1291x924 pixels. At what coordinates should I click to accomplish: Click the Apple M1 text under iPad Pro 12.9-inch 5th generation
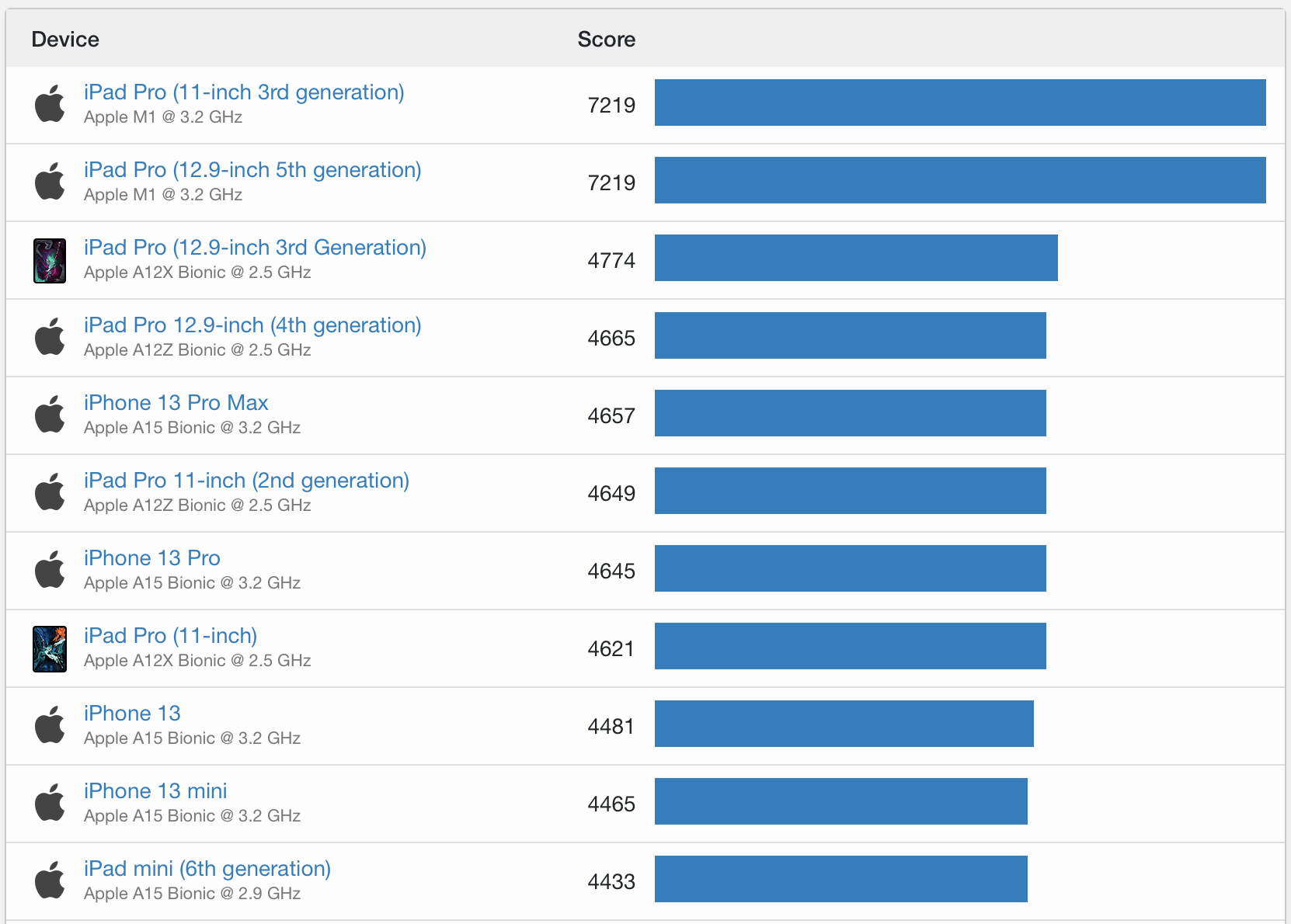point(163,195)
